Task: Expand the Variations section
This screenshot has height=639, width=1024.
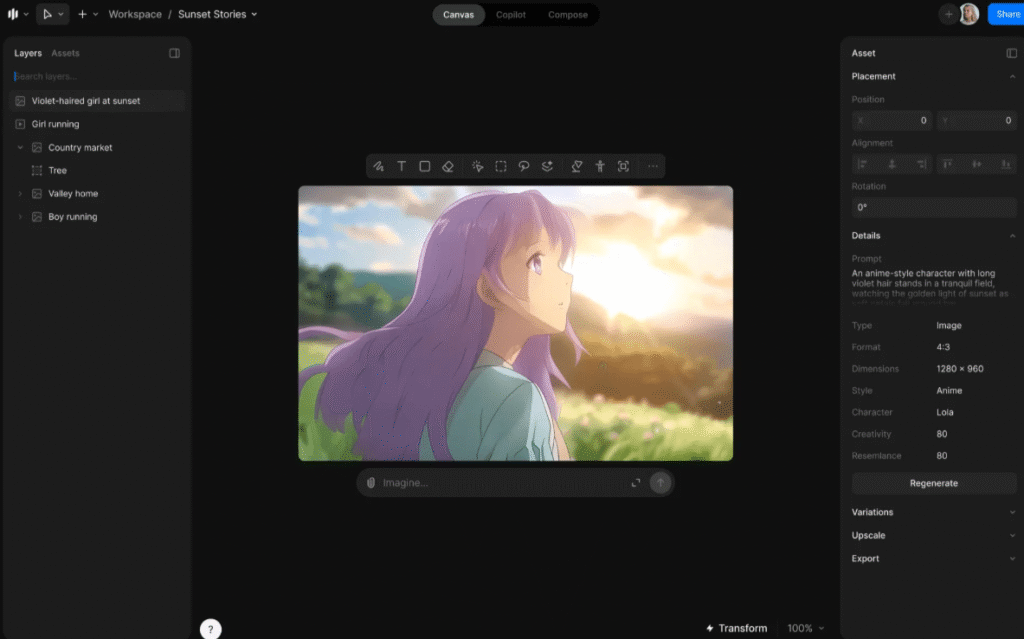Action: click(x=933, y=511)
